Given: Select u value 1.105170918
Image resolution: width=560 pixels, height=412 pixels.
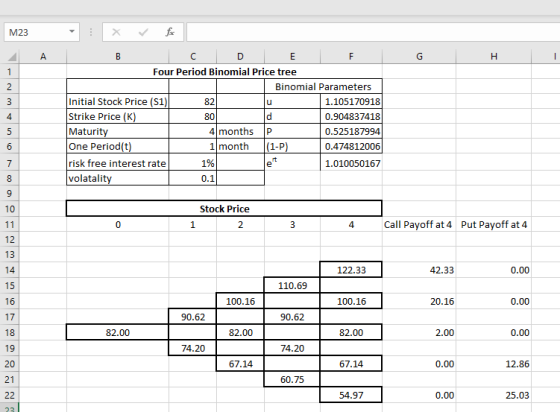Looking at the screenshot, I should pos(351,102).
